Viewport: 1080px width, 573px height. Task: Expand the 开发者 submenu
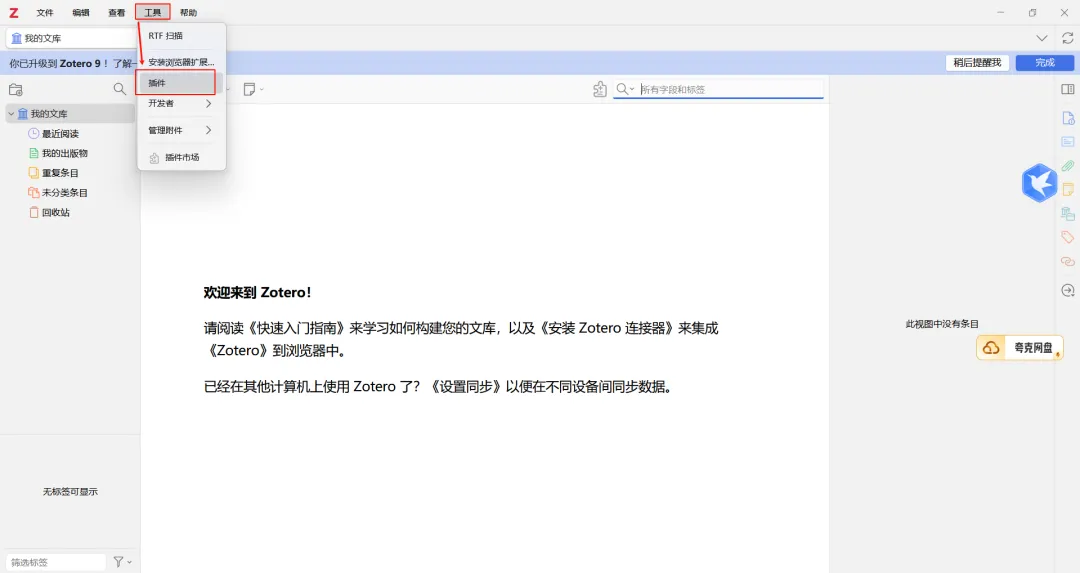tap(181, 103)
